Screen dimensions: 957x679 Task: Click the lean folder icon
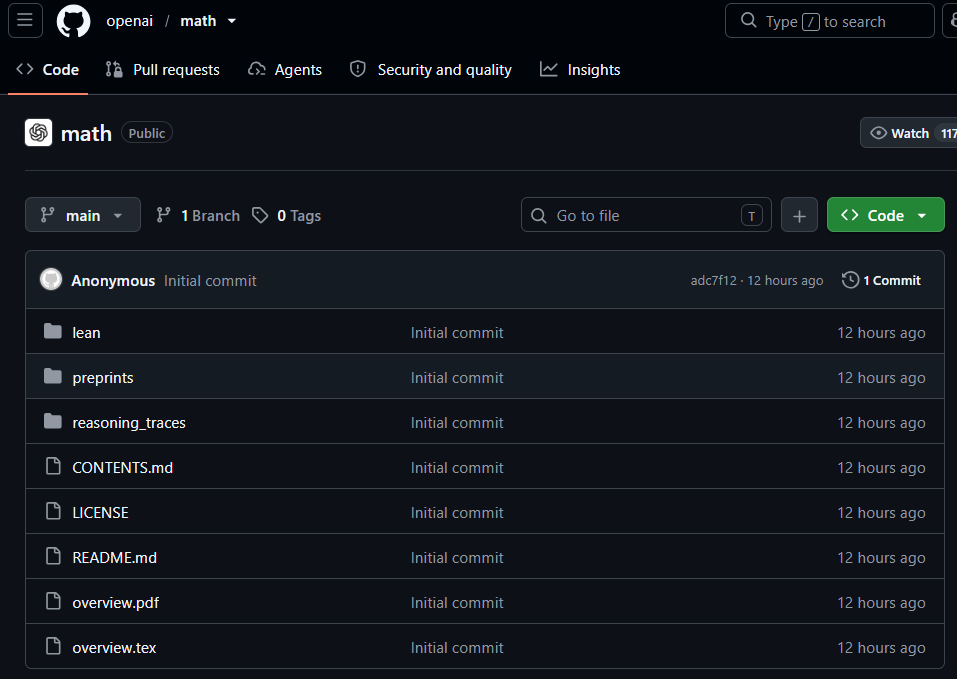pyautogui.click(x=53, y=332)
